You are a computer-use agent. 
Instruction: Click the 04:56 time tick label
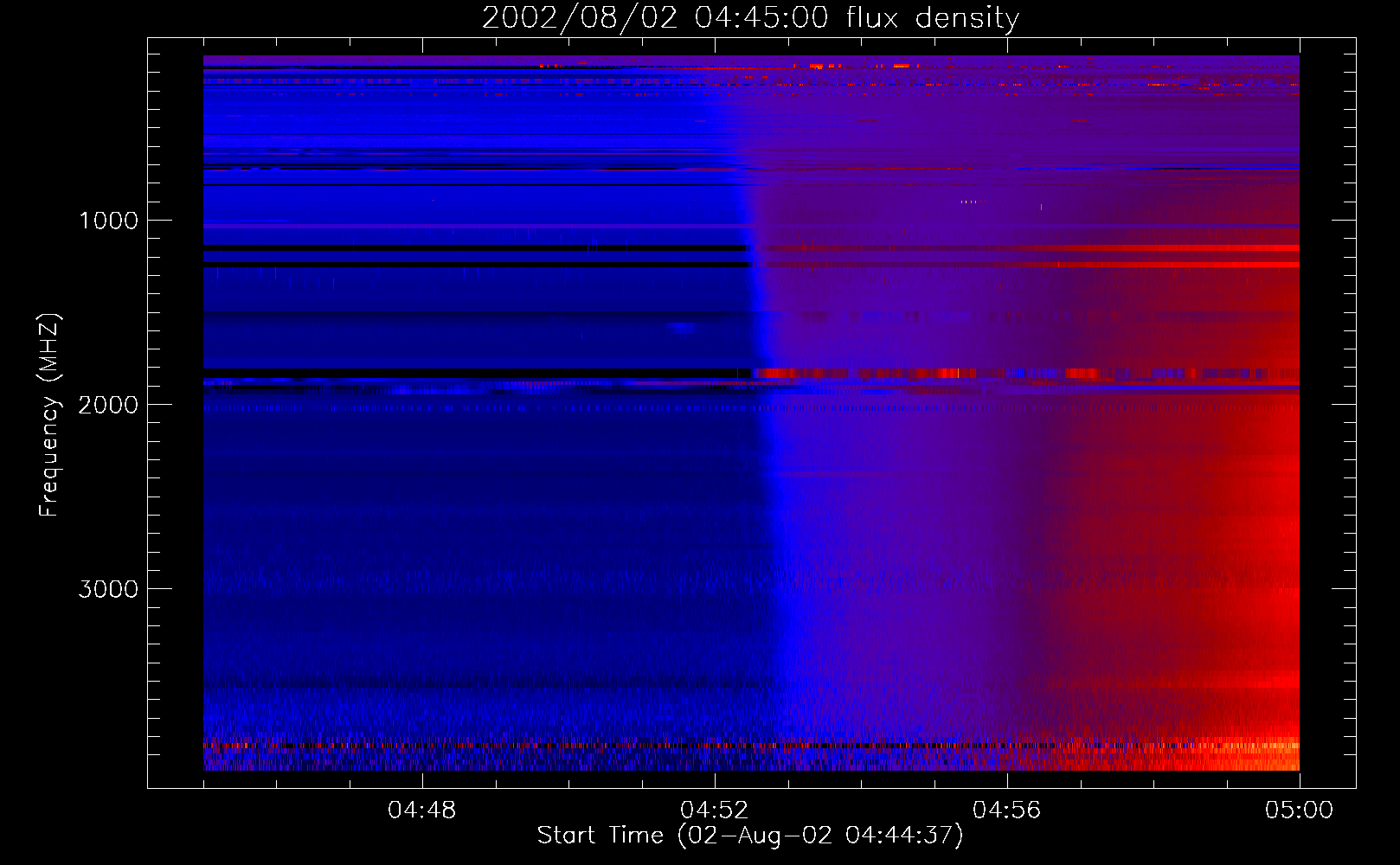click(1007, 811)
